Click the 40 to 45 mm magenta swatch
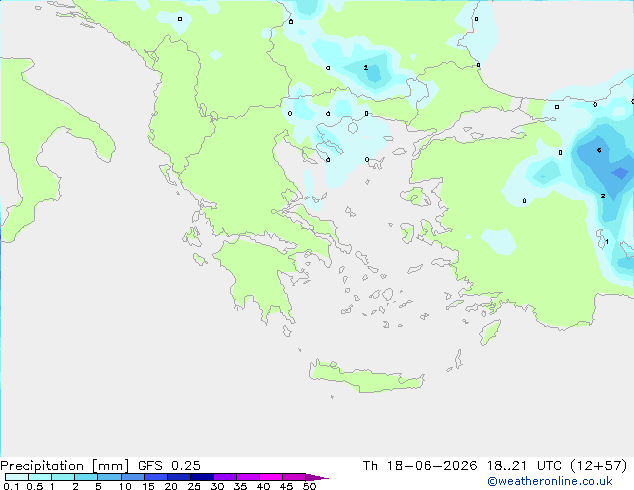 click(271, 477)
